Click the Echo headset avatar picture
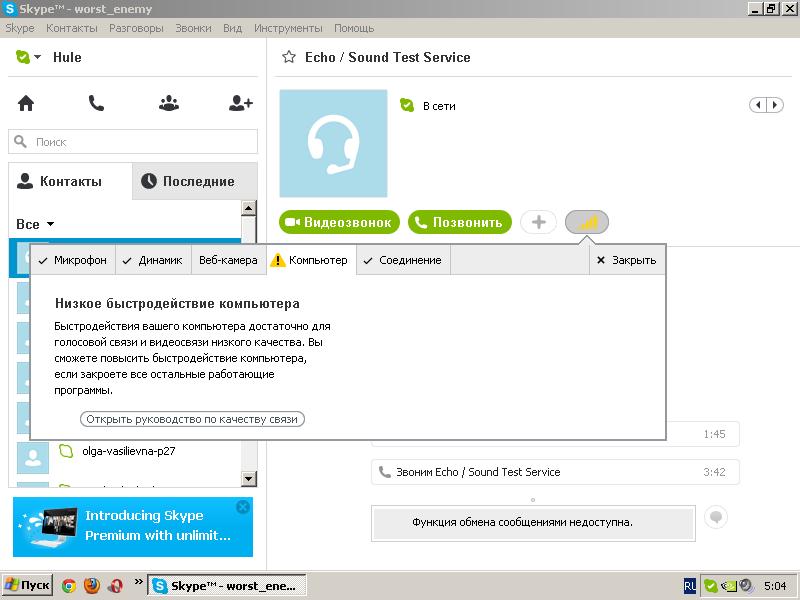This screenshot has width=800, height=600. point(333,143)
